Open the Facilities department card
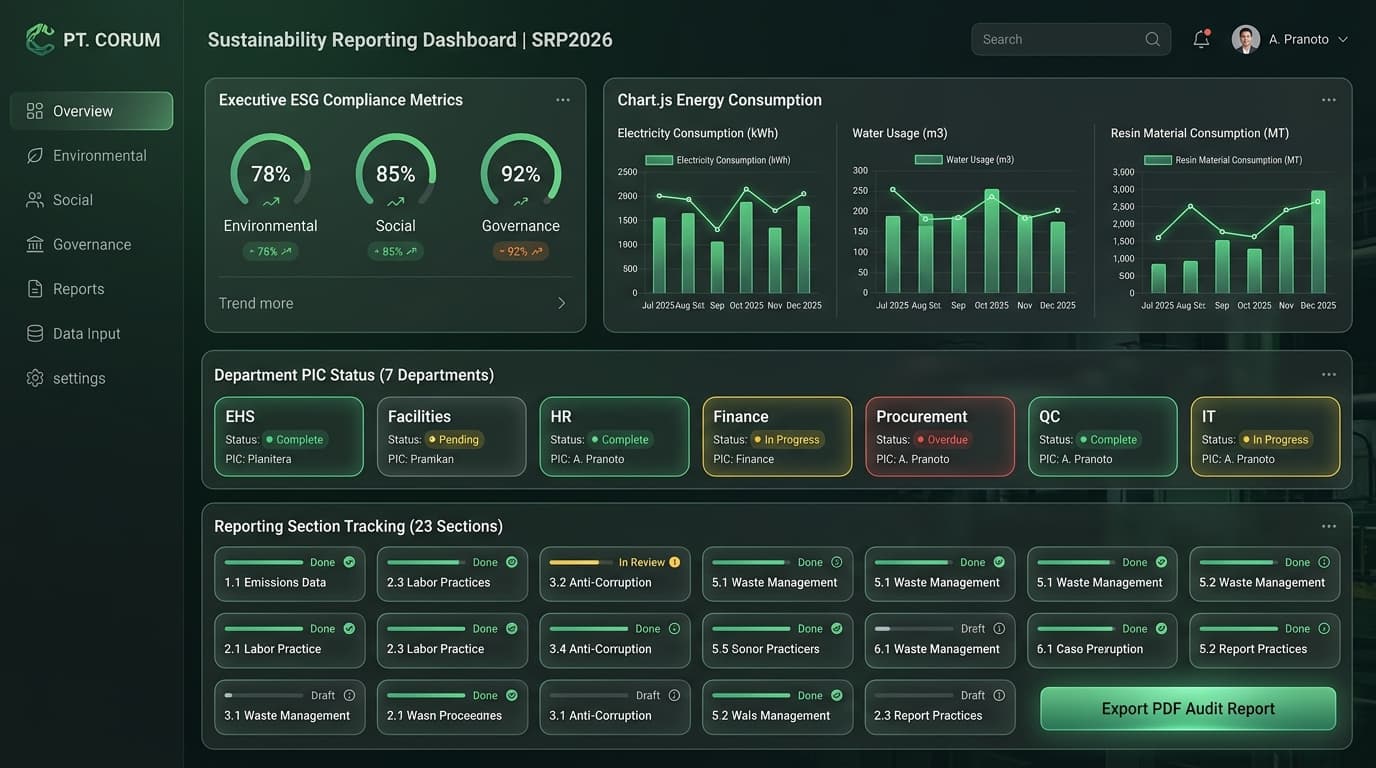 (451, 437)
